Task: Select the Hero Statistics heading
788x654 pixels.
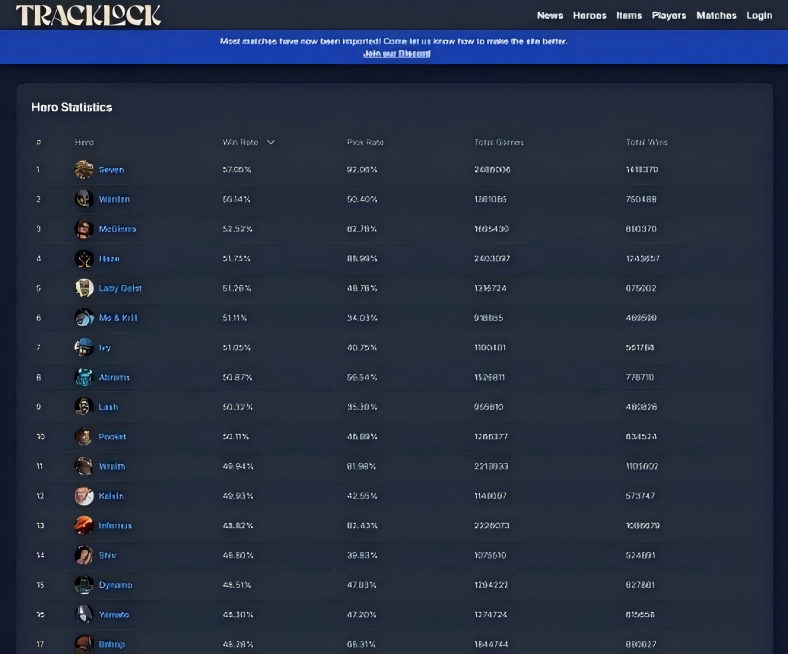Action: pos(72,107)
